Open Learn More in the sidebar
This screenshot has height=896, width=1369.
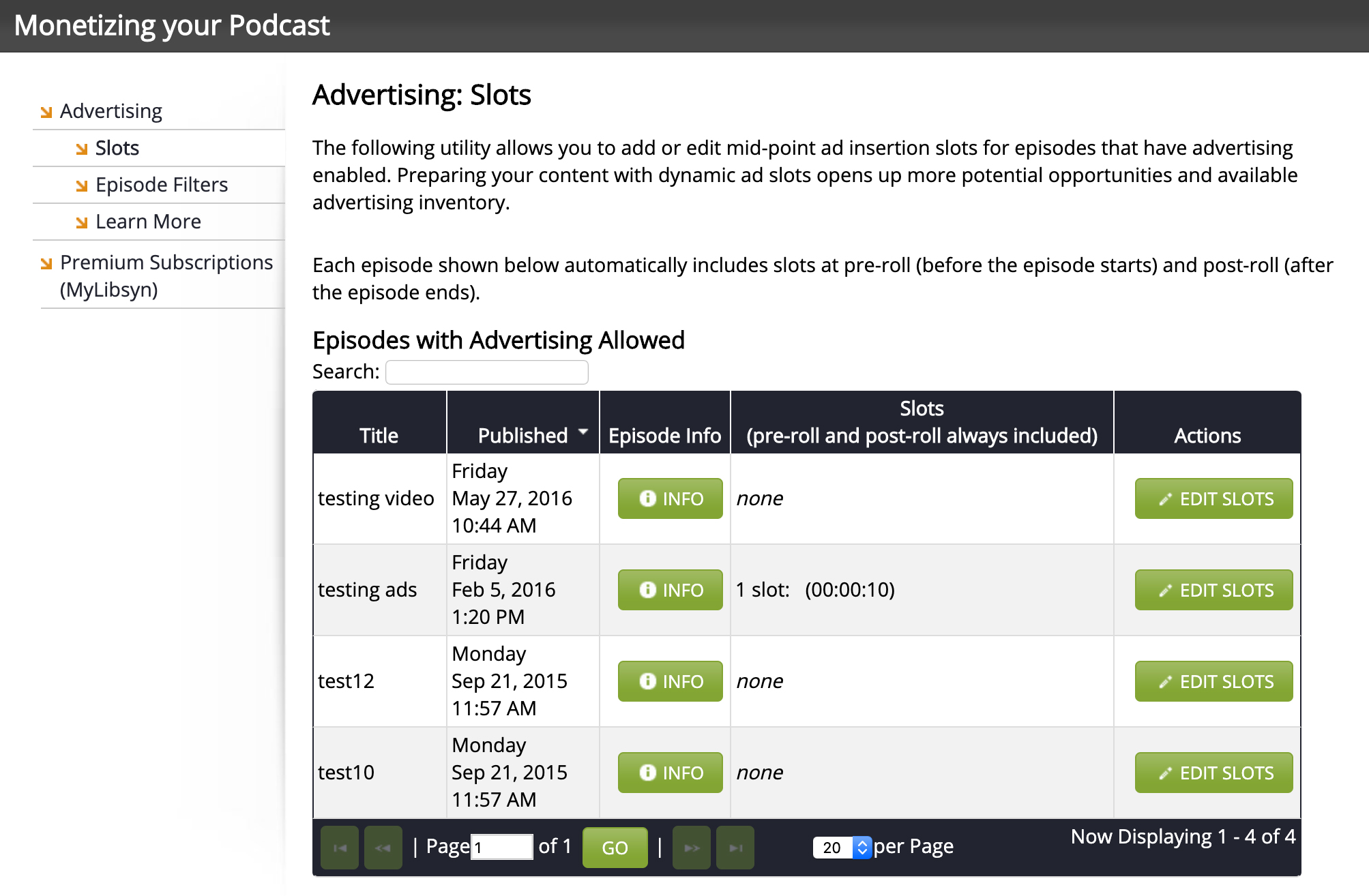148,222
